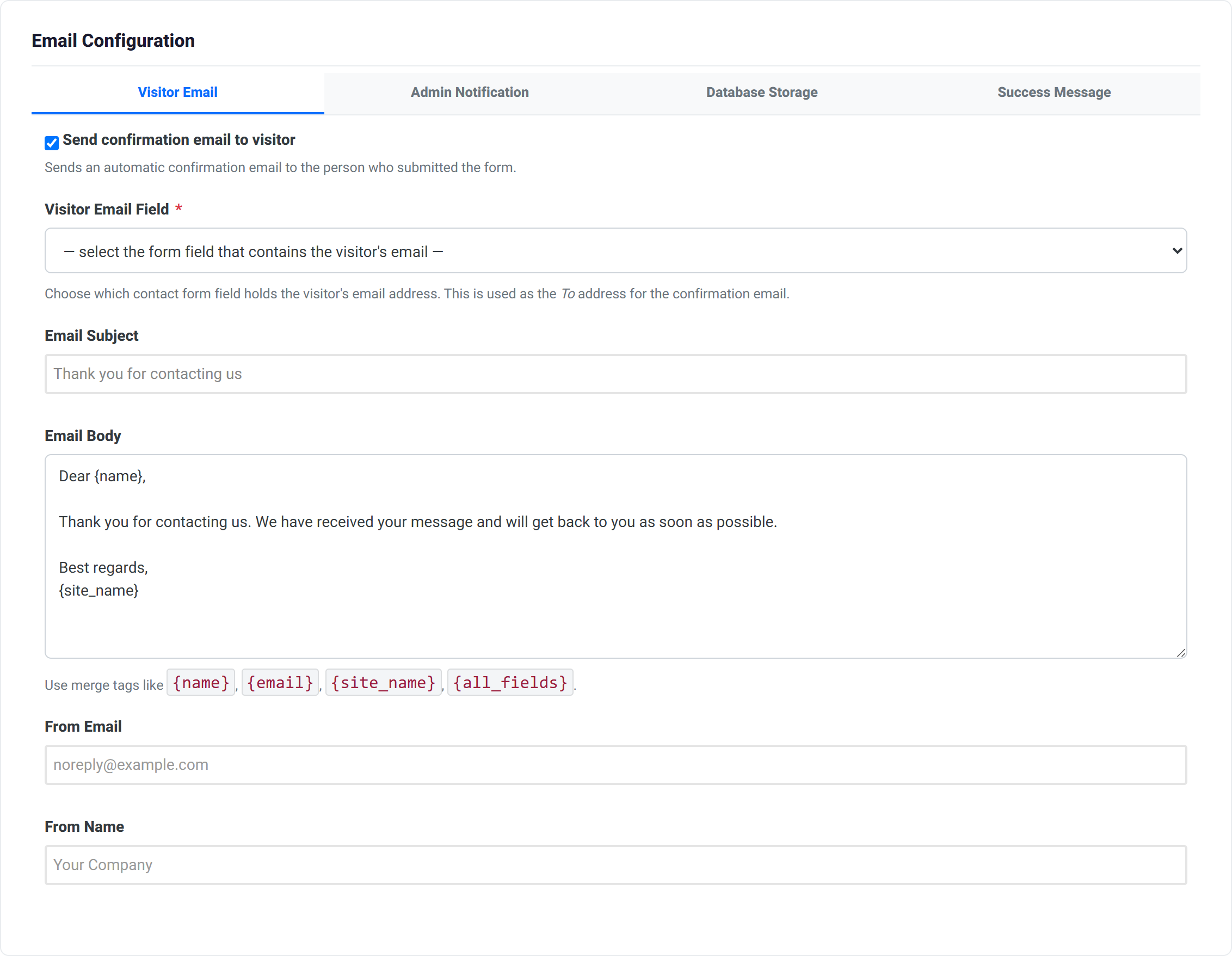Open the Admin Notification tab

[x=470, y=93]
